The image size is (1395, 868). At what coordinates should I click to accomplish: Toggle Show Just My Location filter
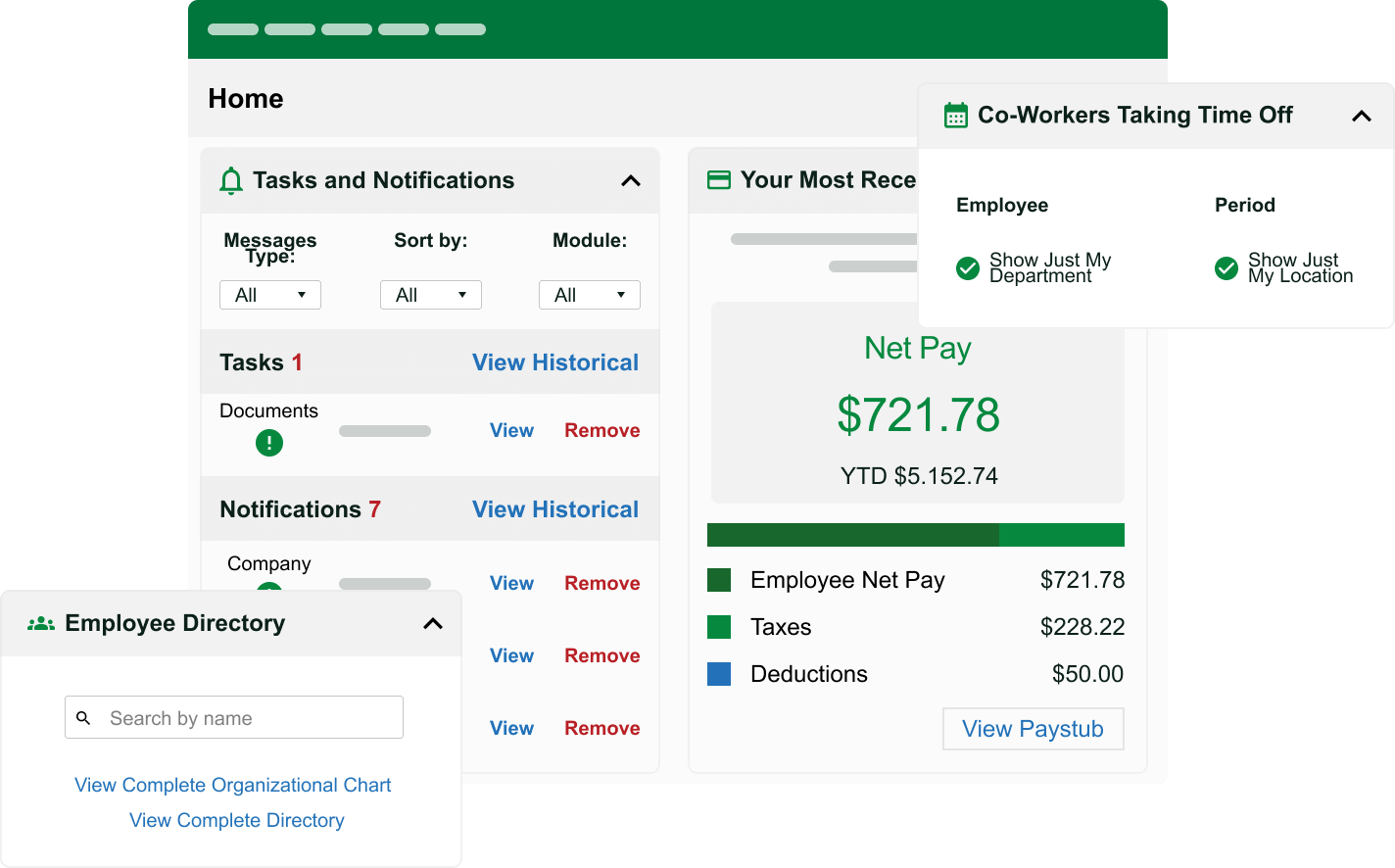1226,267
